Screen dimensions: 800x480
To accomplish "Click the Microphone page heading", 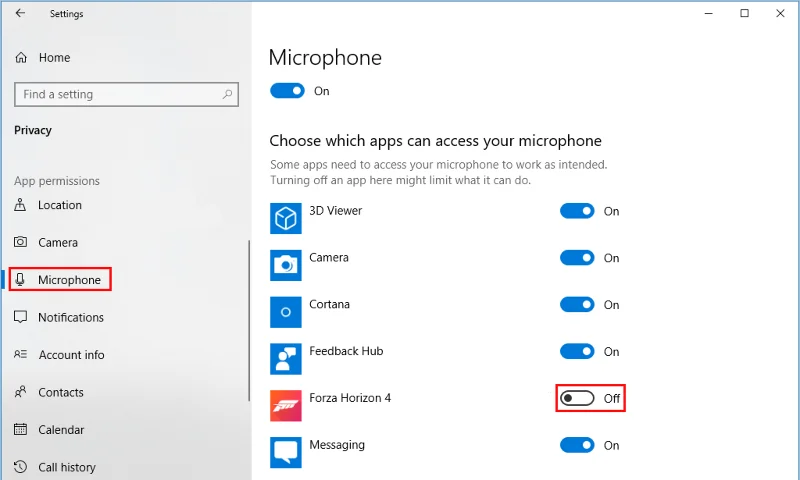I will [325, 57].
